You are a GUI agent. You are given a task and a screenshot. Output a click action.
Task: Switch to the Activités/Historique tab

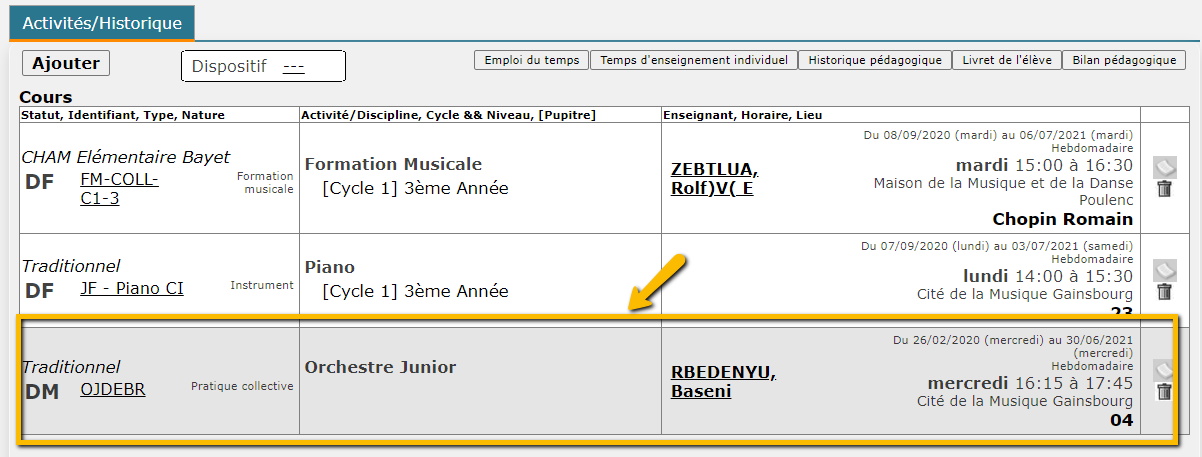(x=102, y=22)
